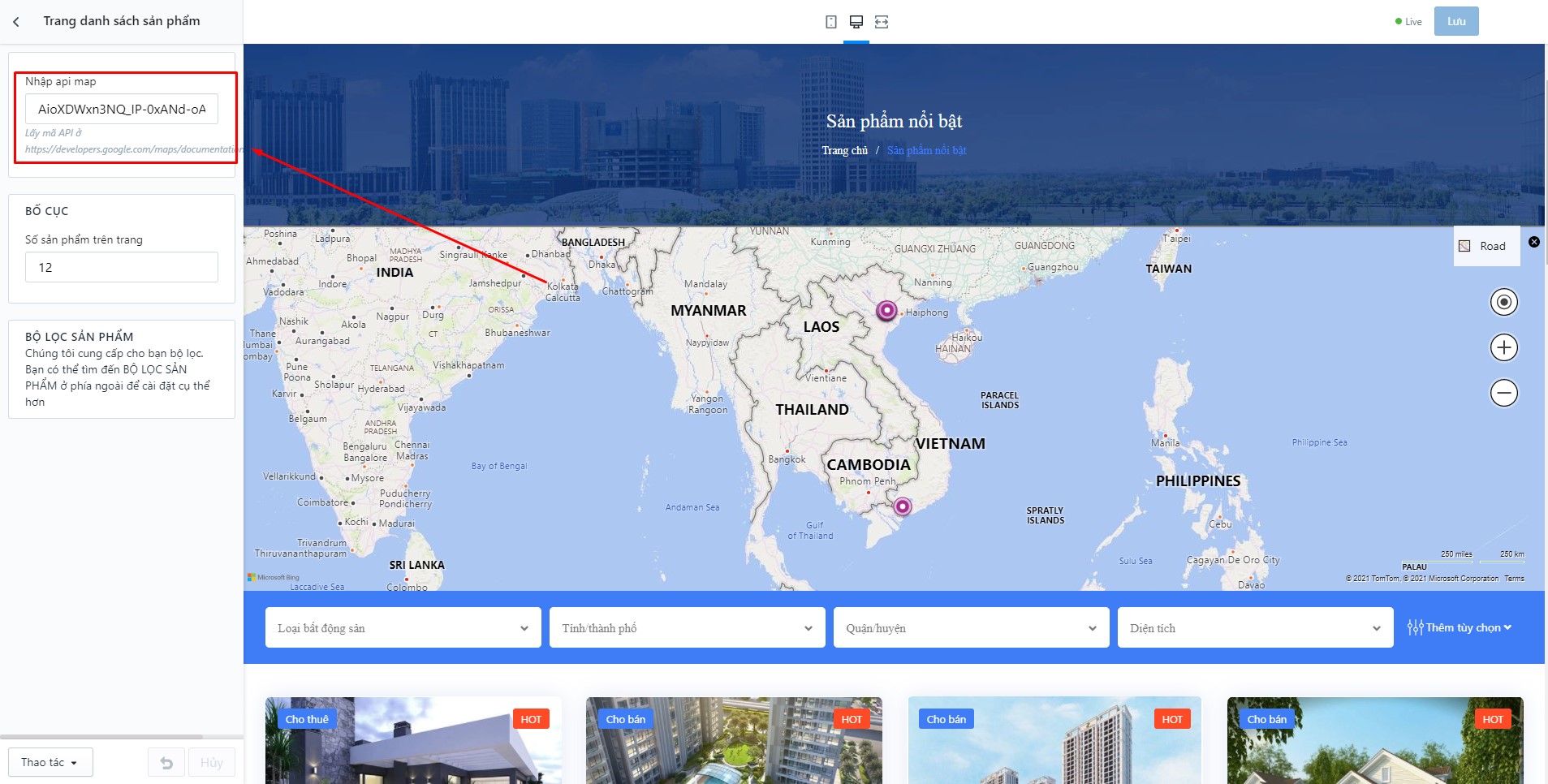Click the undo arrow button

166,763
